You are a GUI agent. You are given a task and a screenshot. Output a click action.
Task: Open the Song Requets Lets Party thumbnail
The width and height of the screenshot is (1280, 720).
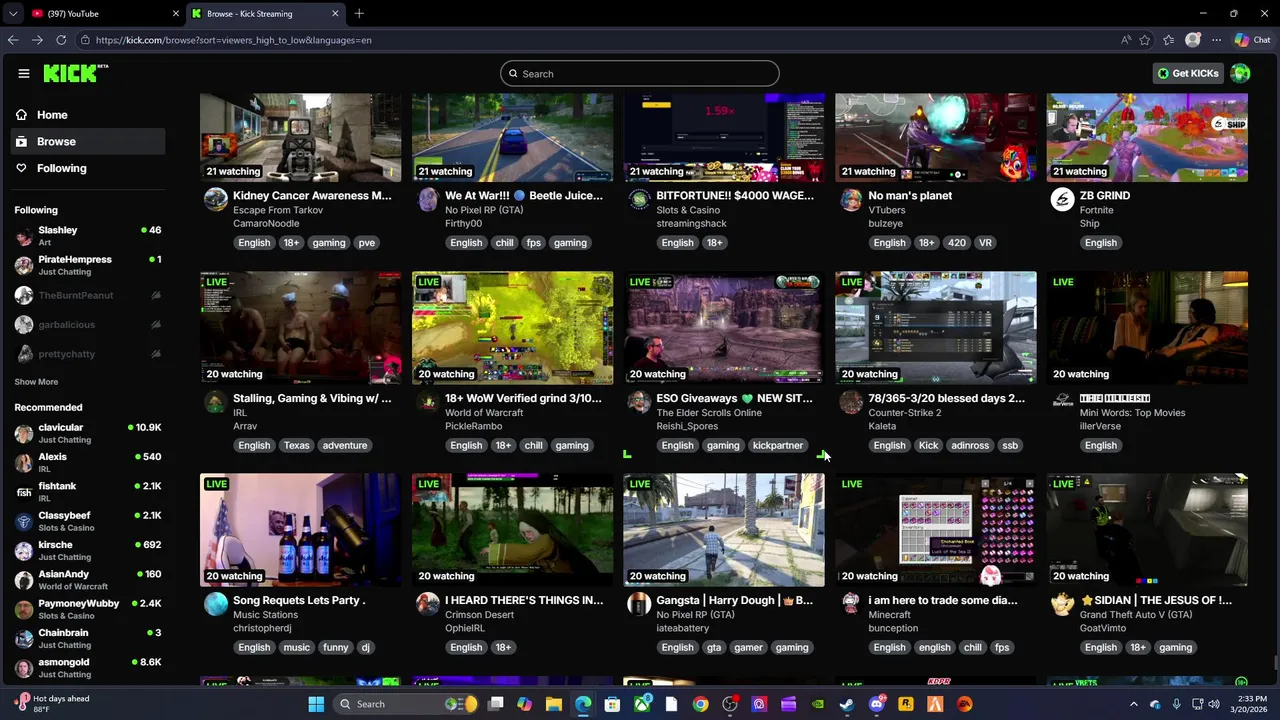(x=300, y=530)
